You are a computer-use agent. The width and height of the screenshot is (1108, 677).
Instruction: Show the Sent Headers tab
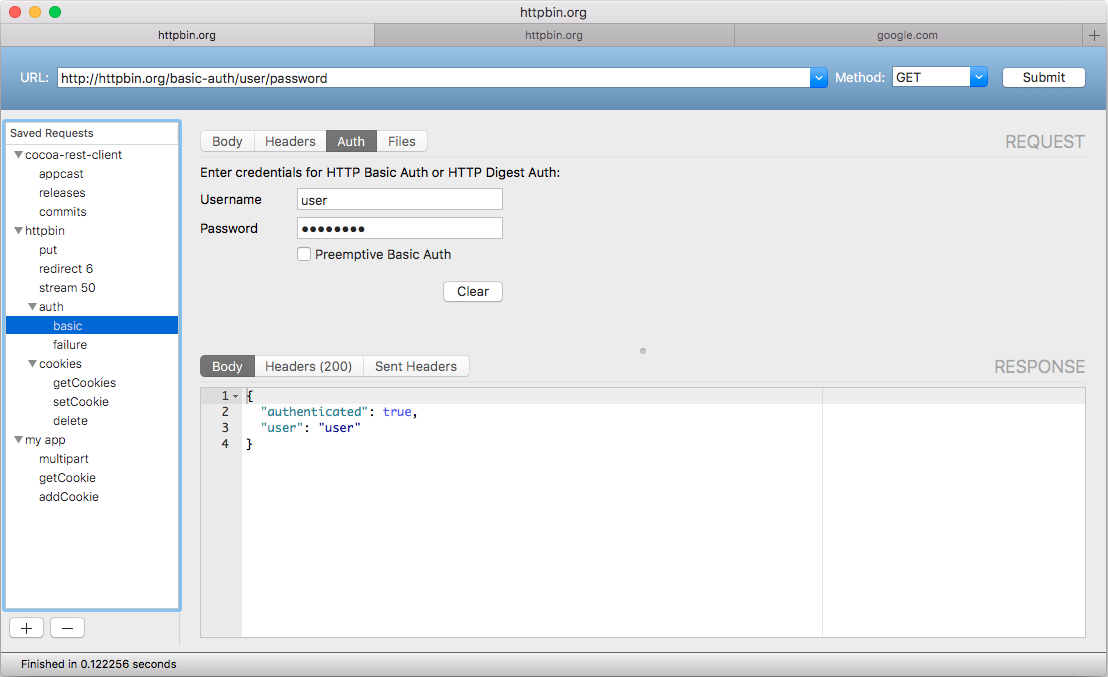click(x=416, y=366)
